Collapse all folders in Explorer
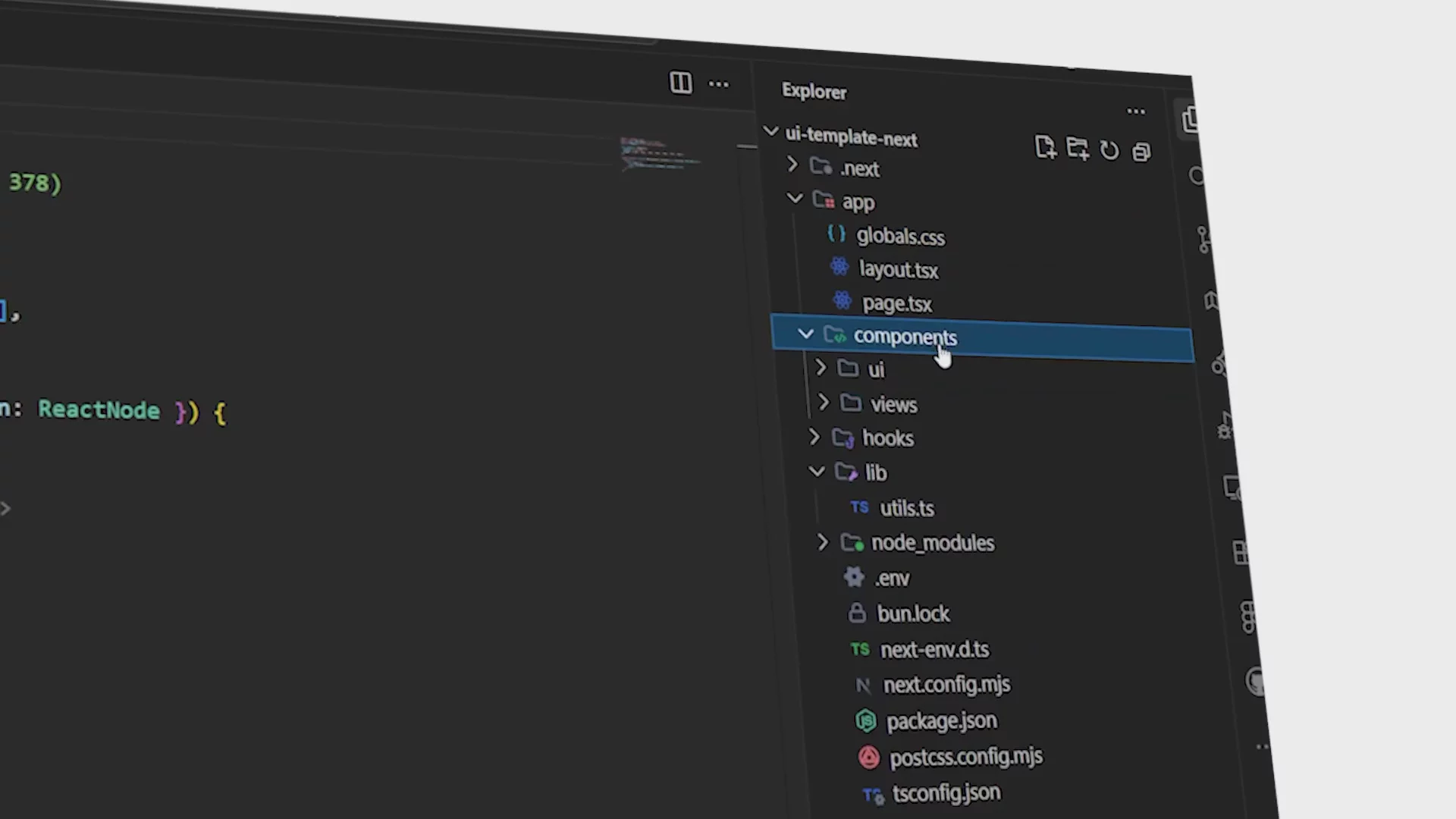Image resolution: width=1456 pixels, height=819 pixels. coord(1141,152)
